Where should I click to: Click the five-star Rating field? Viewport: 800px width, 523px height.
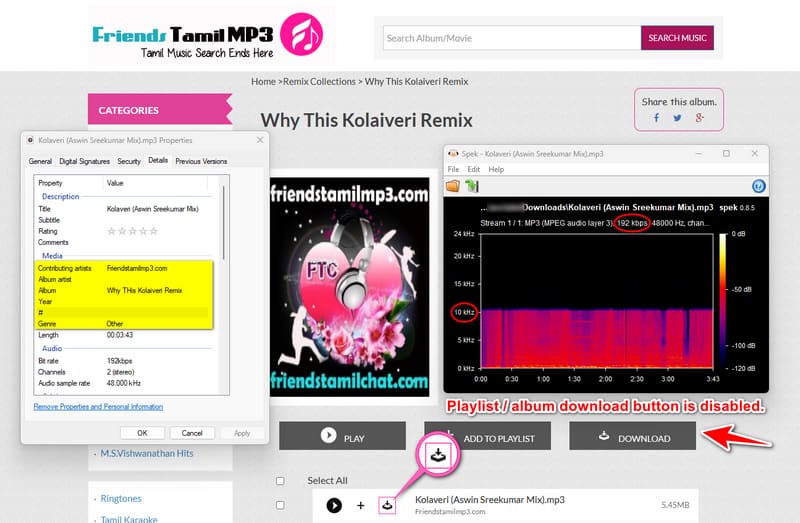132,231
